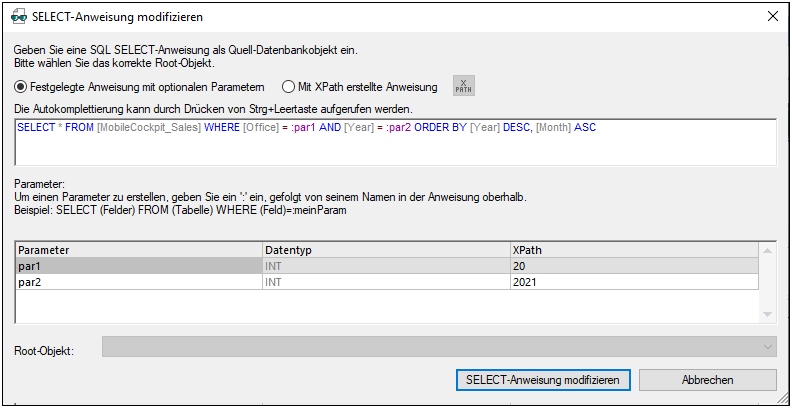Select 'Festgelegte Anweisung mit optionalen Parametern' option
This screenshot has height=408, width=792.
[21, 87]
